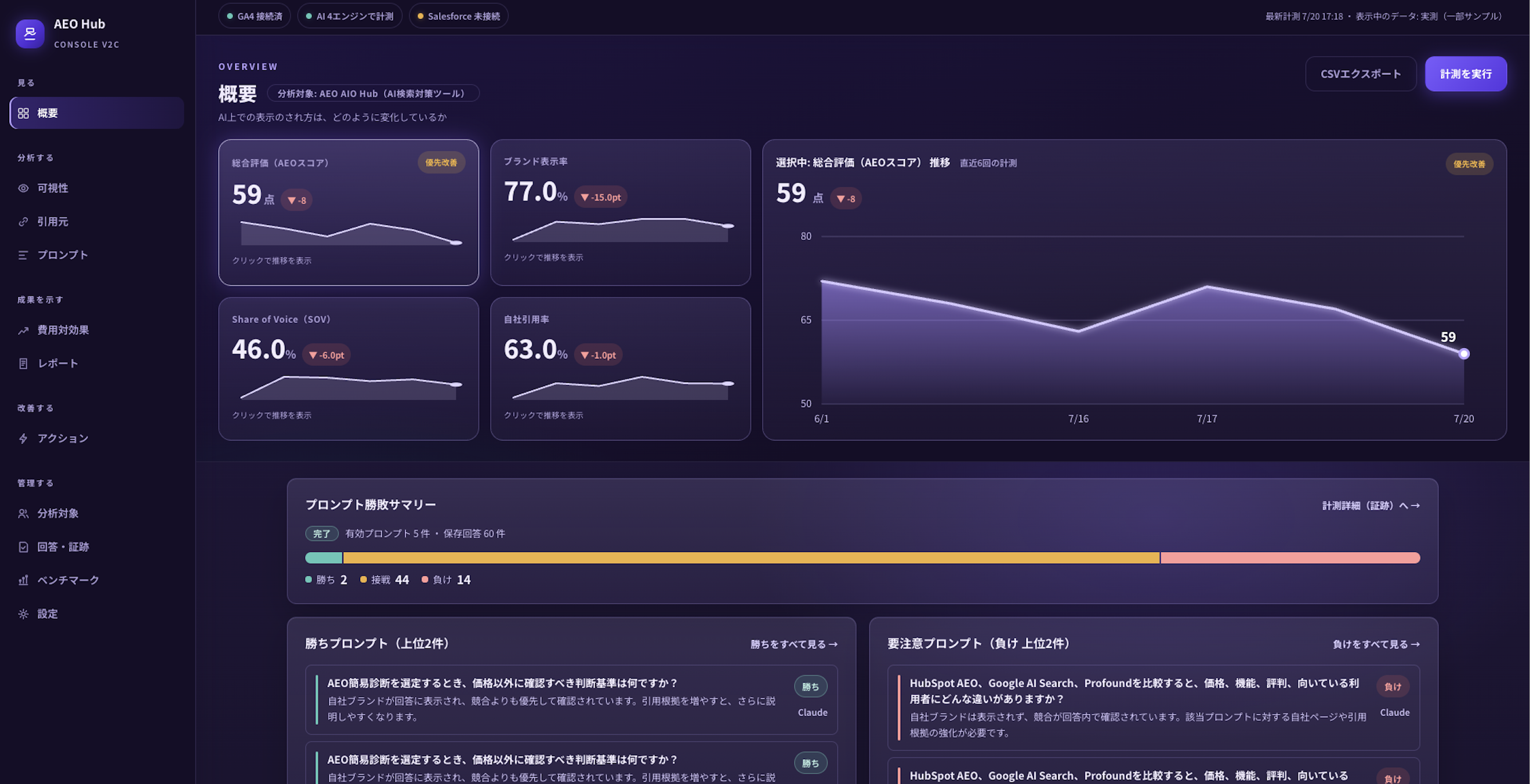Viewport: 1530px width, 784px height.
Task: Click the ベンチマーク bar chart icon
Action: click(23, 580)
